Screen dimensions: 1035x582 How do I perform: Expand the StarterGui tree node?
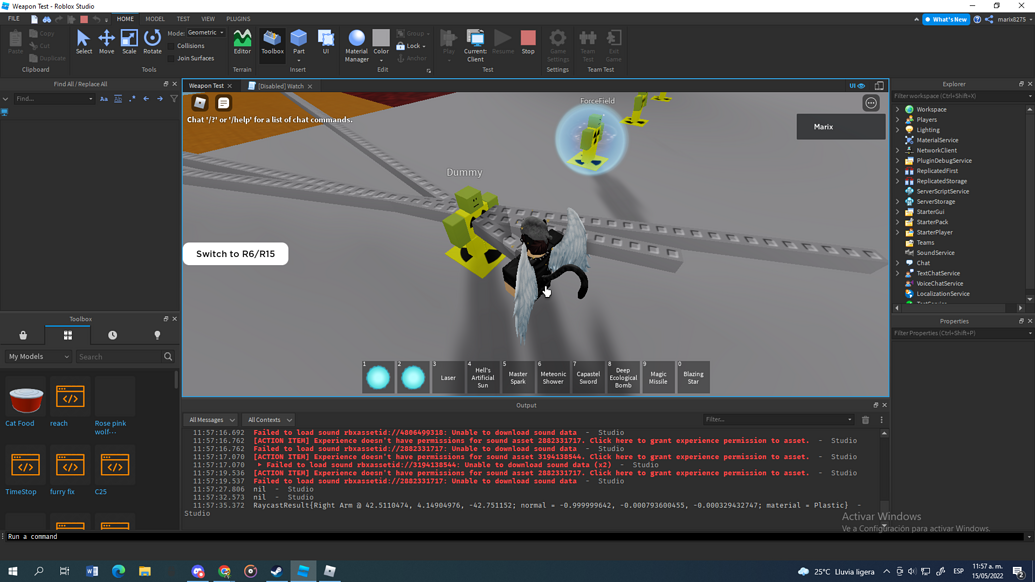tap(897, 212)
